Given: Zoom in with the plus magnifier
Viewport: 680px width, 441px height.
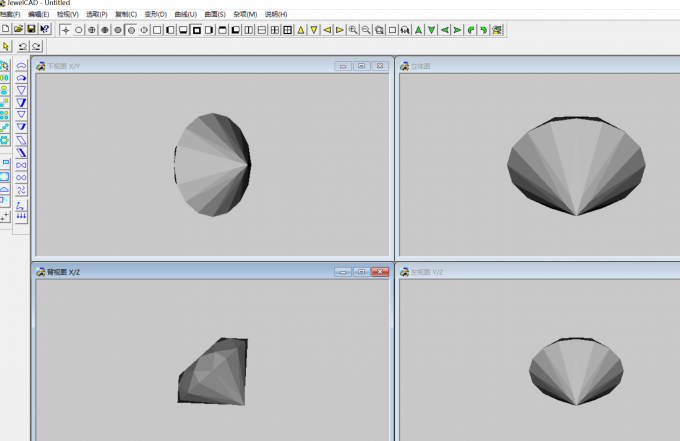Looking at the screenshot, I should pyautogui.click(x=353, y=30).
